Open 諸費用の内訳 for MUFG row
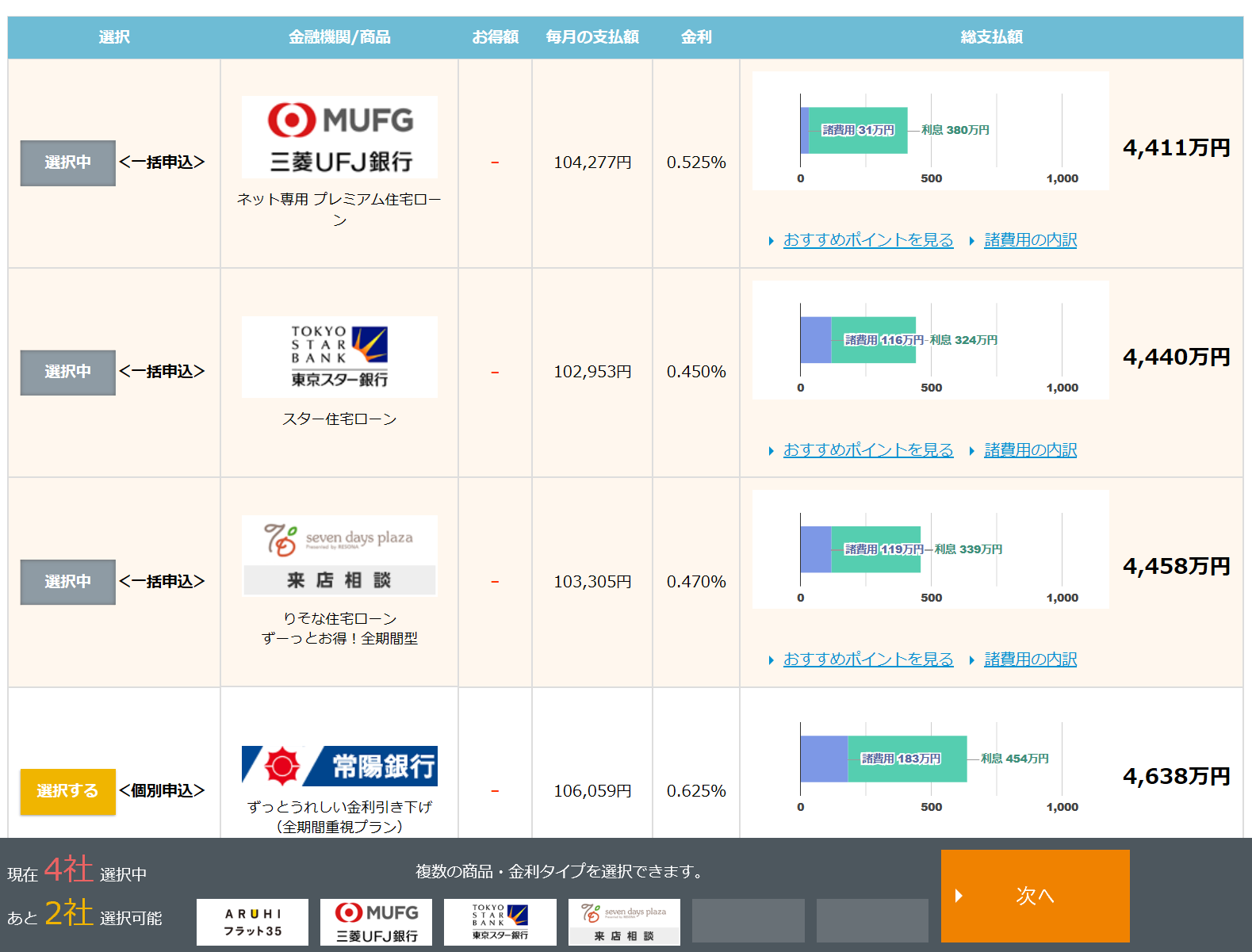The height and width of the screenshot is (952, 1252). point(1031,239)
